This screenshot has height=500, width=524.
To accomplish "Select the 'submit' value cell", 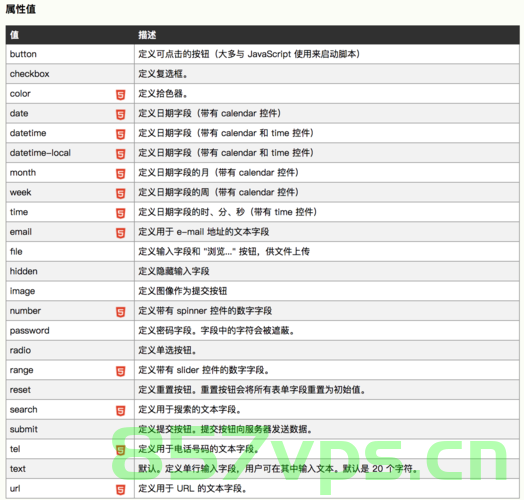I will [70, 429].
